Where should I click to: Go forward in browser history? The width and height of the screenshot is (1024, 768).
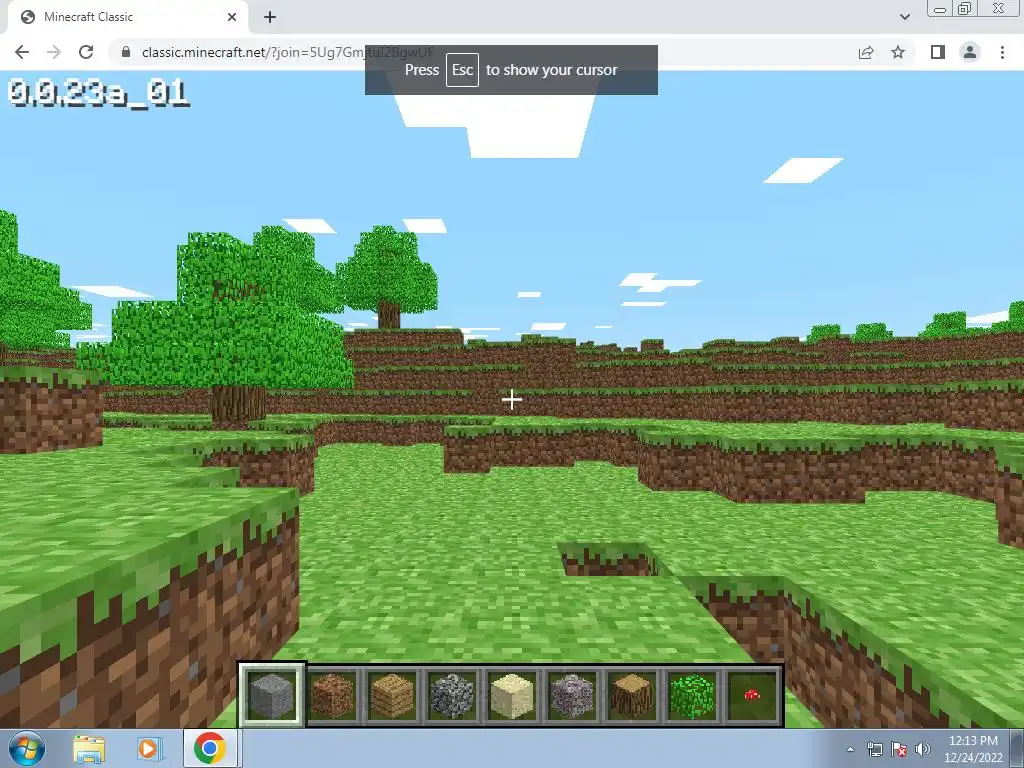tap(54, 52)
